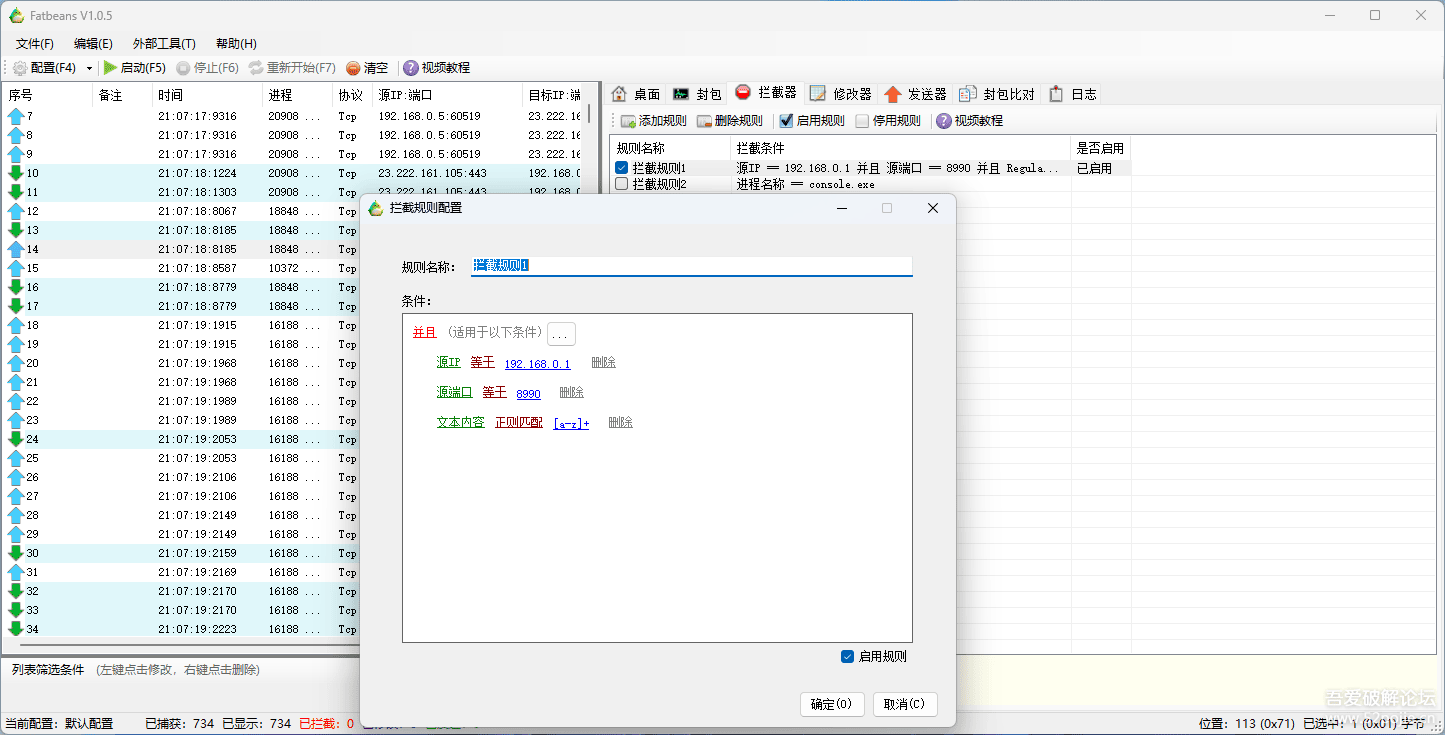This screenshot has height=735, width=1445.
Task: Click inside the 规则名称 input field
Action: click(x=690, y=266)
